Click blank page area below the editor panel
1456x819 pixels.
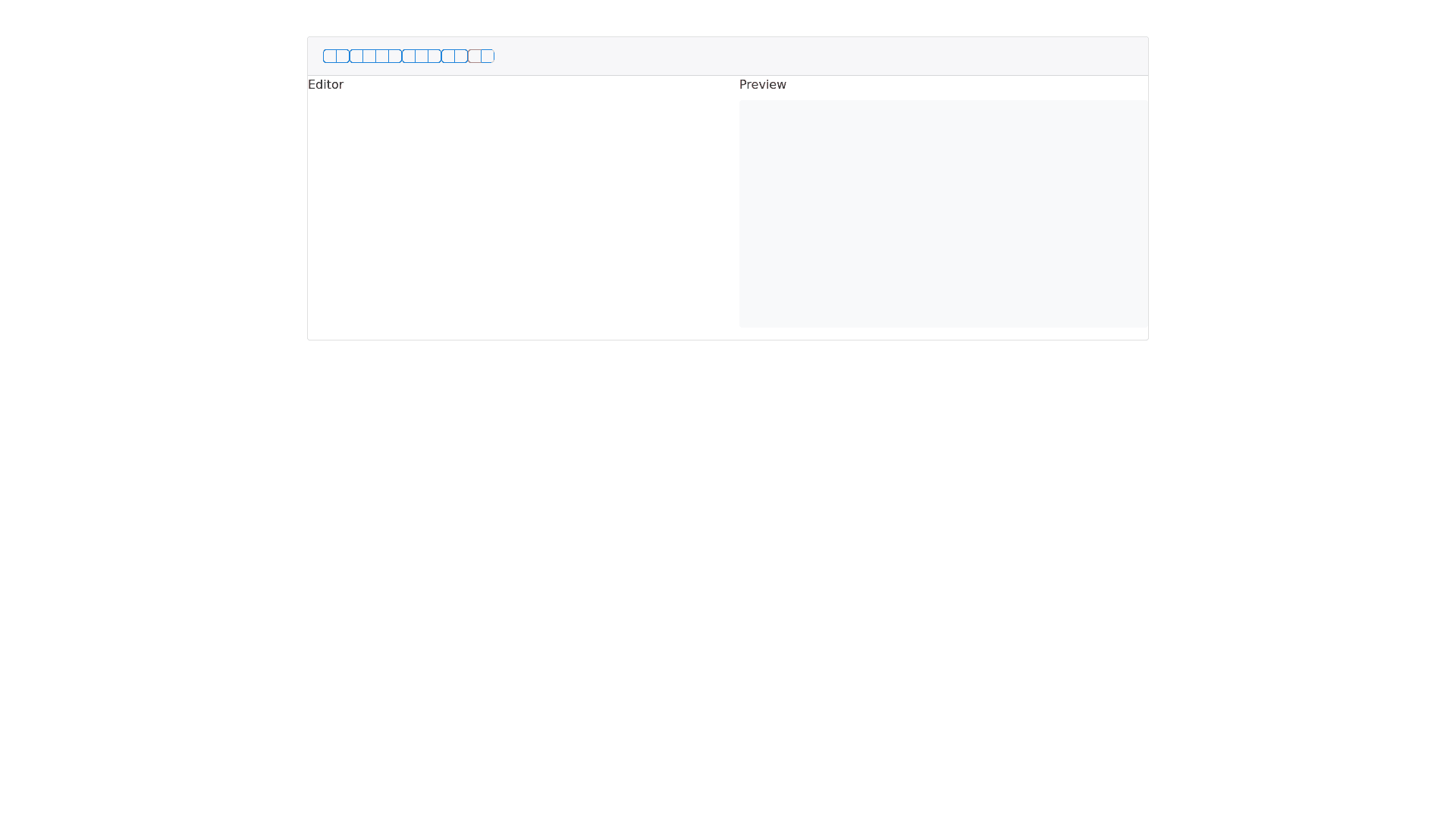(728, 576)
